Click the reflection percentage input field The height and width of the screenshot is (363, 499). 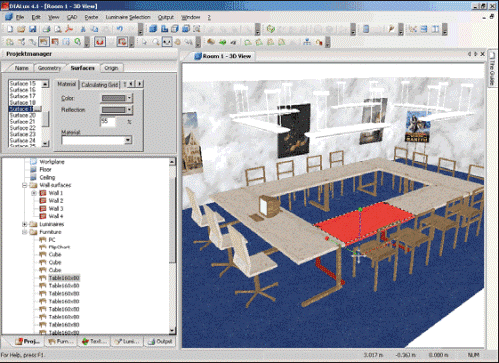coord(108,121)
